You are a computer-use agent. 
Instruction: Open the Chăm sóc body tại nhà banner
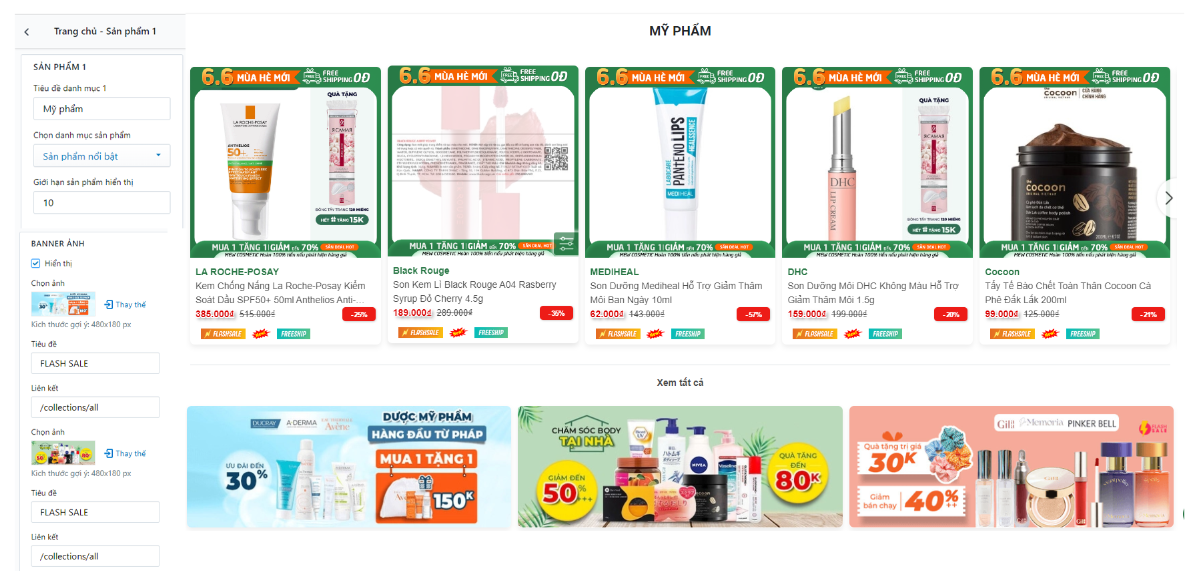click(680, 467)
